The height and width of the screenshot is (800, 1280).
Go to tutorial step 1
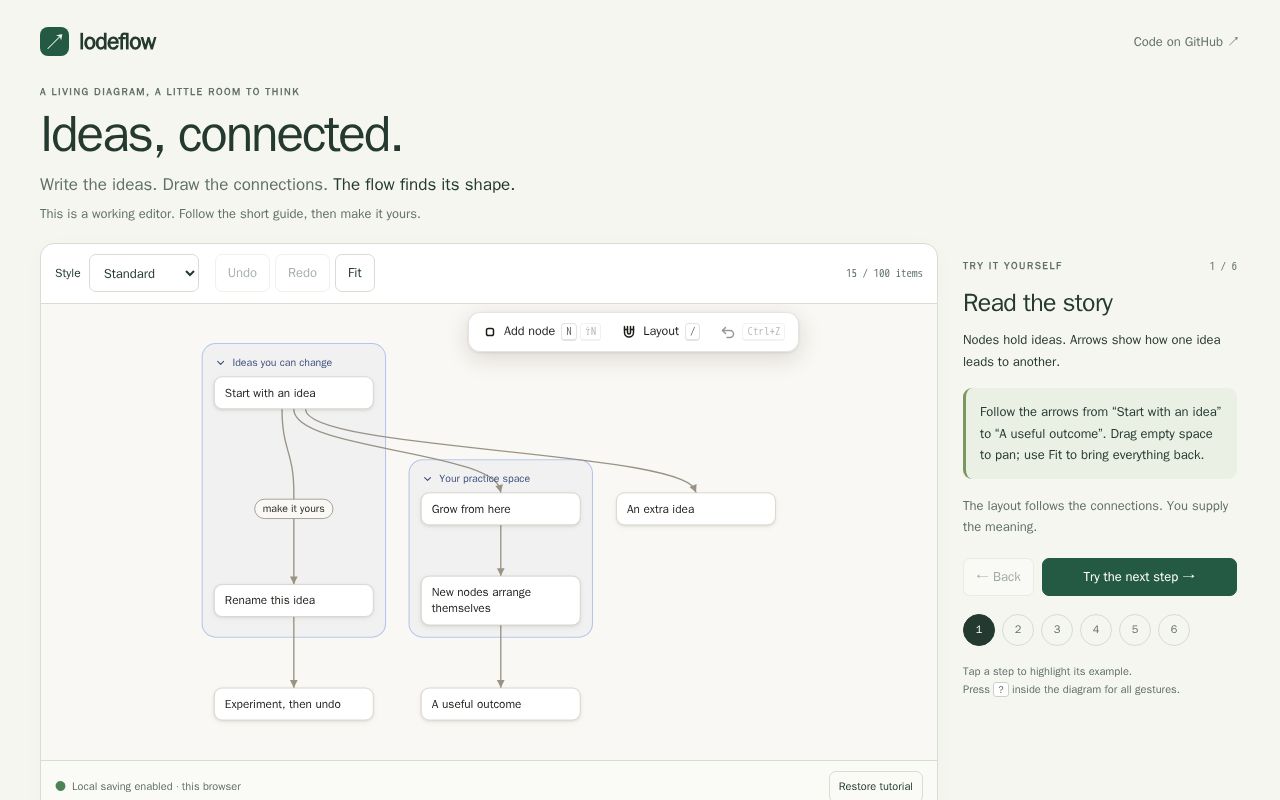pyautogui.click(x=979, y=630)
